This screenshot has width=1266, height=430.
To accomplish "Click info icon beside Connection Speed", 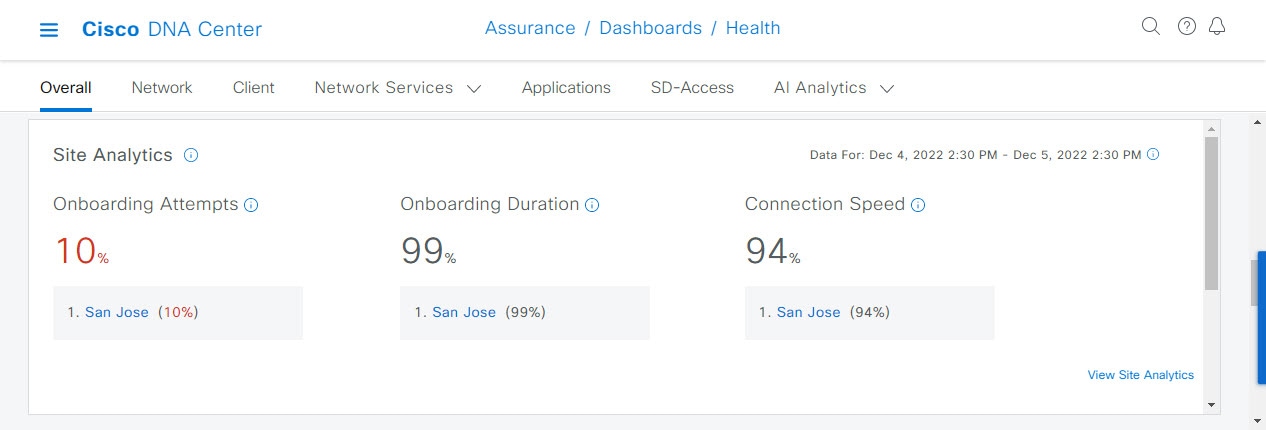I will click(918, 205).
